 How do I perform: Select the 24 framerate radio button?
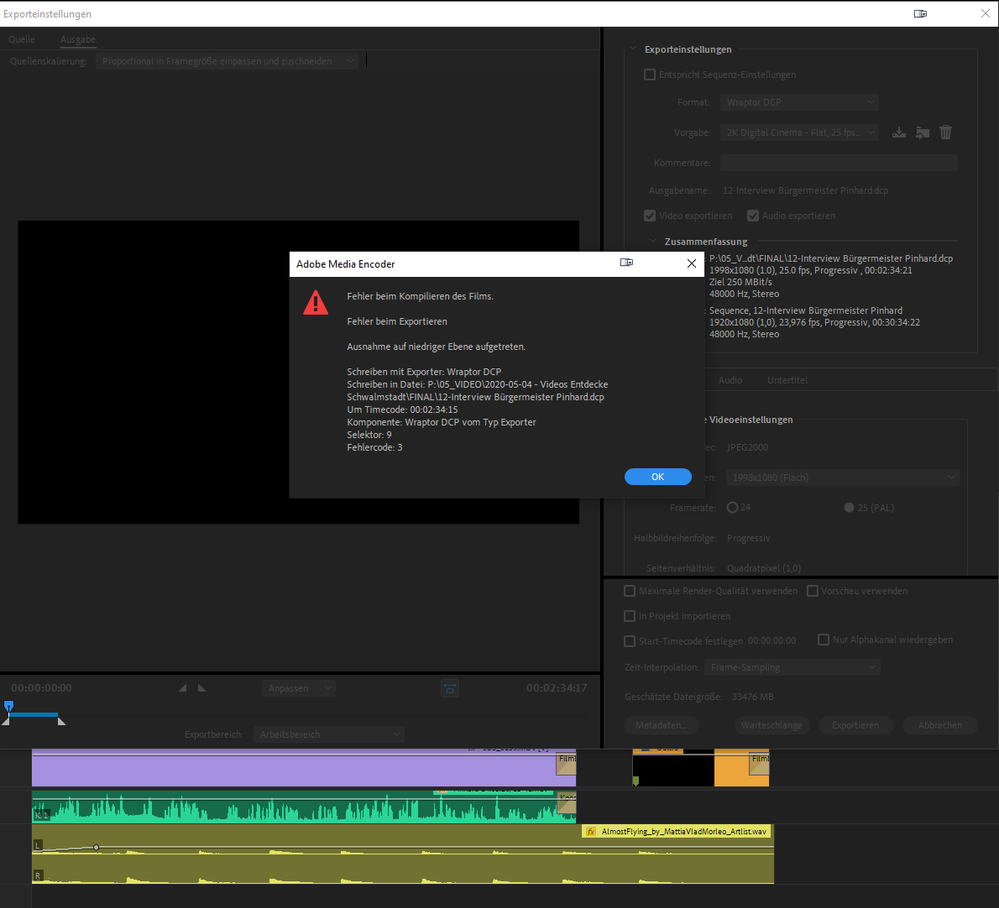tap(732, 507)
